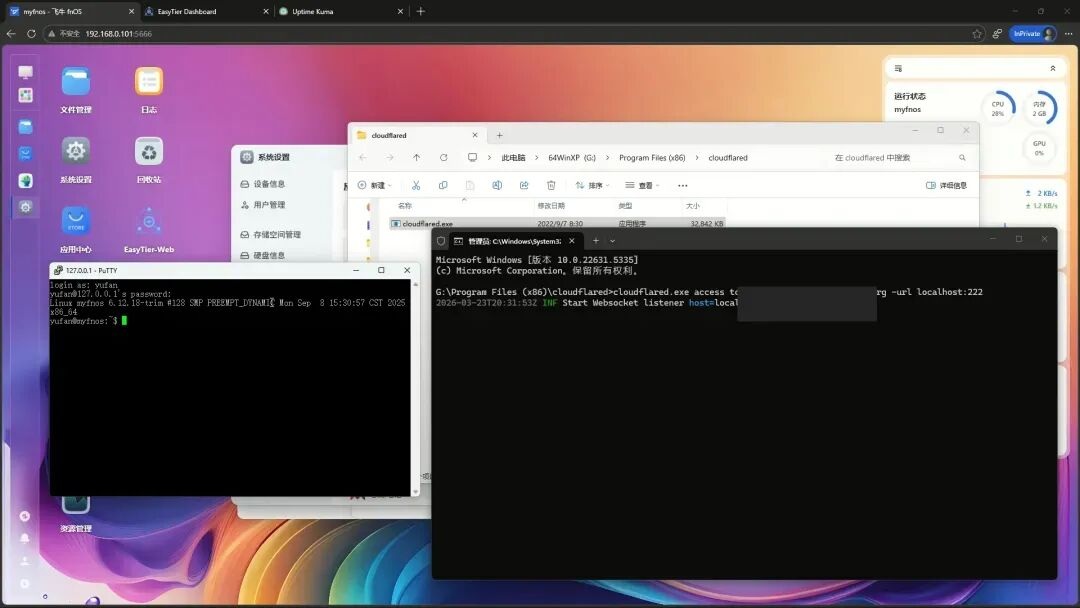The image size is (1080, 608).
Task: Open the 应用中心 store desktop icon
Action: (x=76, y=222)
